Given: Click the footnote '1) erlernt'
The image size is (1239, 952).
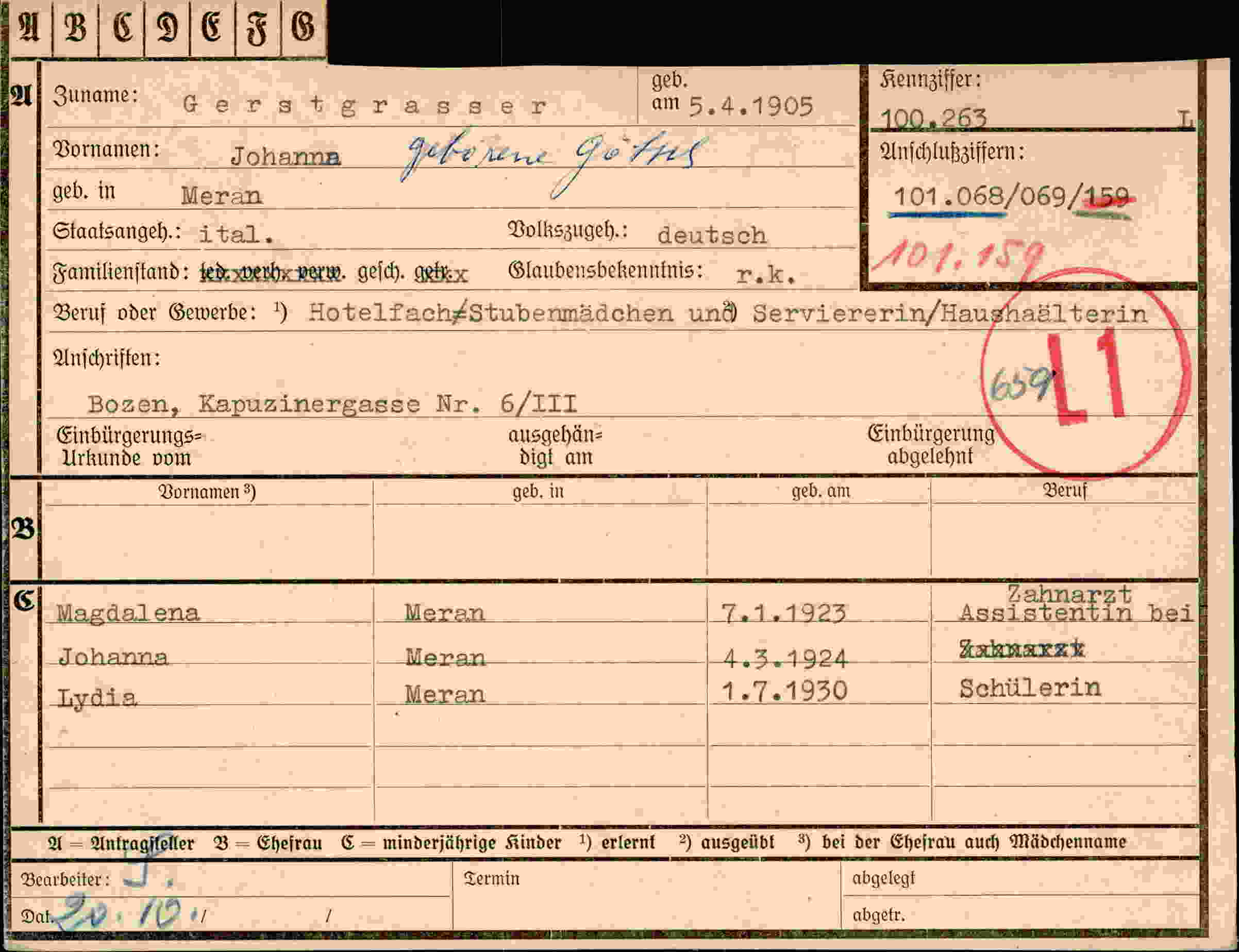Looking at the screenshot, I should (x=617, y=842).
